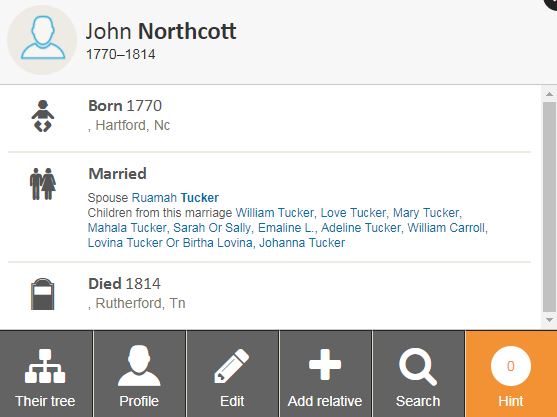557x417 pixels.
Task: Click the baby birth icon
Action: pyautogui.click(x=43, y=116)
